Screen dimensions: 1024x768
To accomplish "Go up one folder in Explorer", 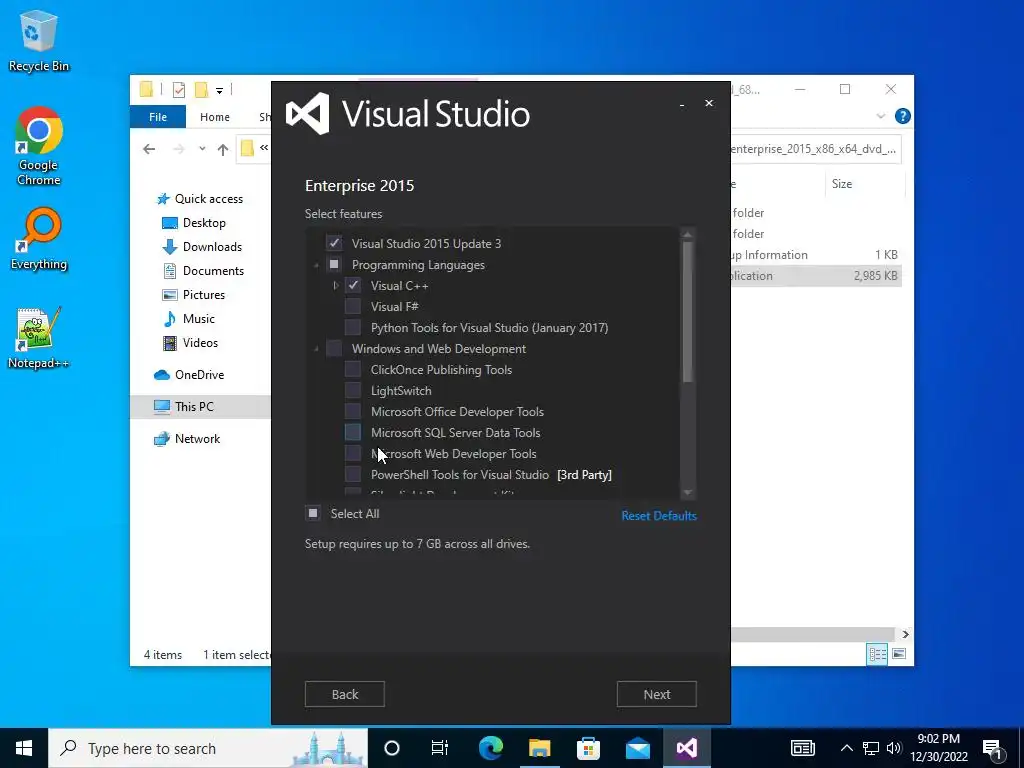I will [223, 150].
